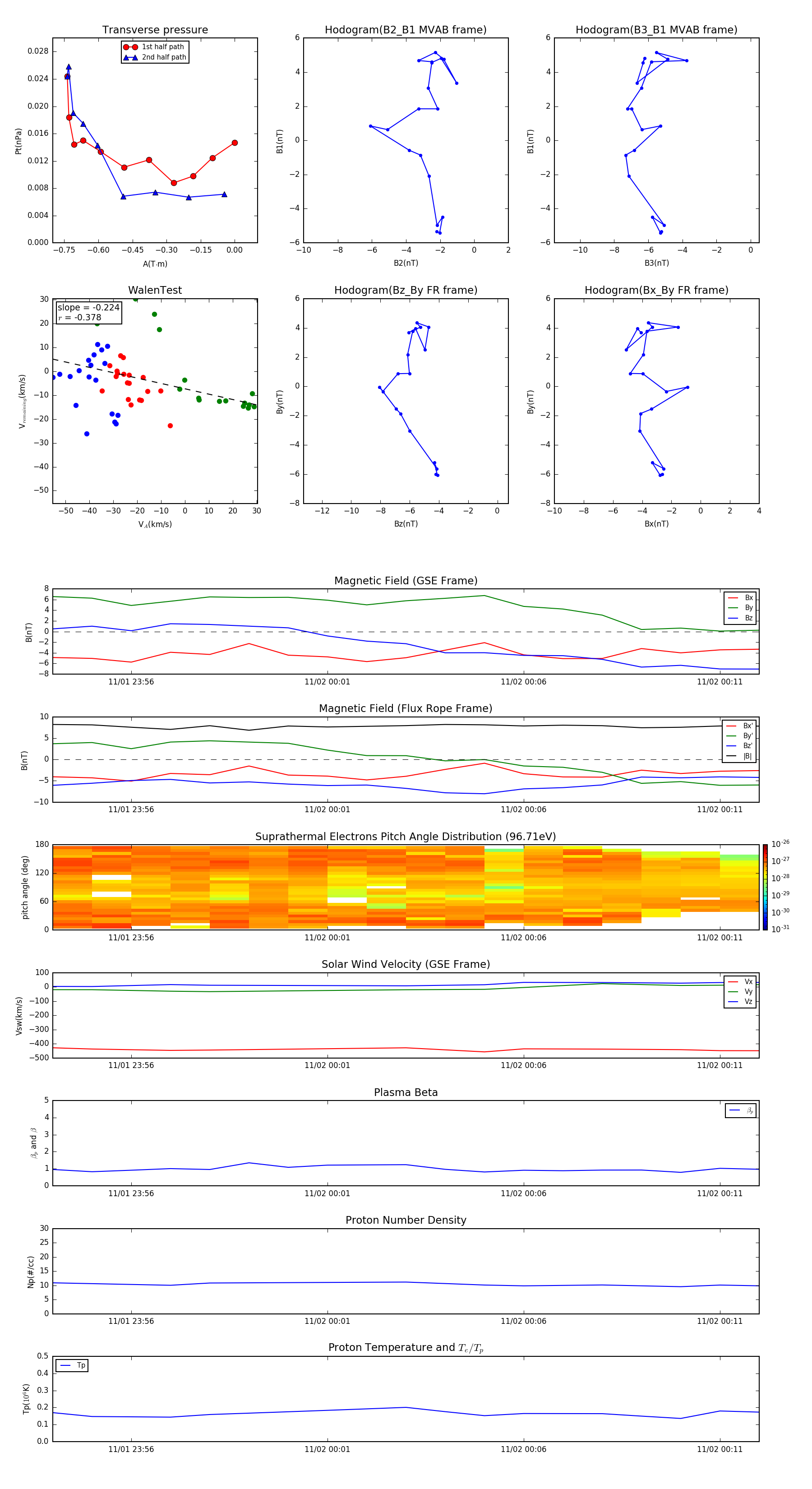Click the 'WalenTest' plot title
This screenshot has height=1489, width=812.
(155, 290)
